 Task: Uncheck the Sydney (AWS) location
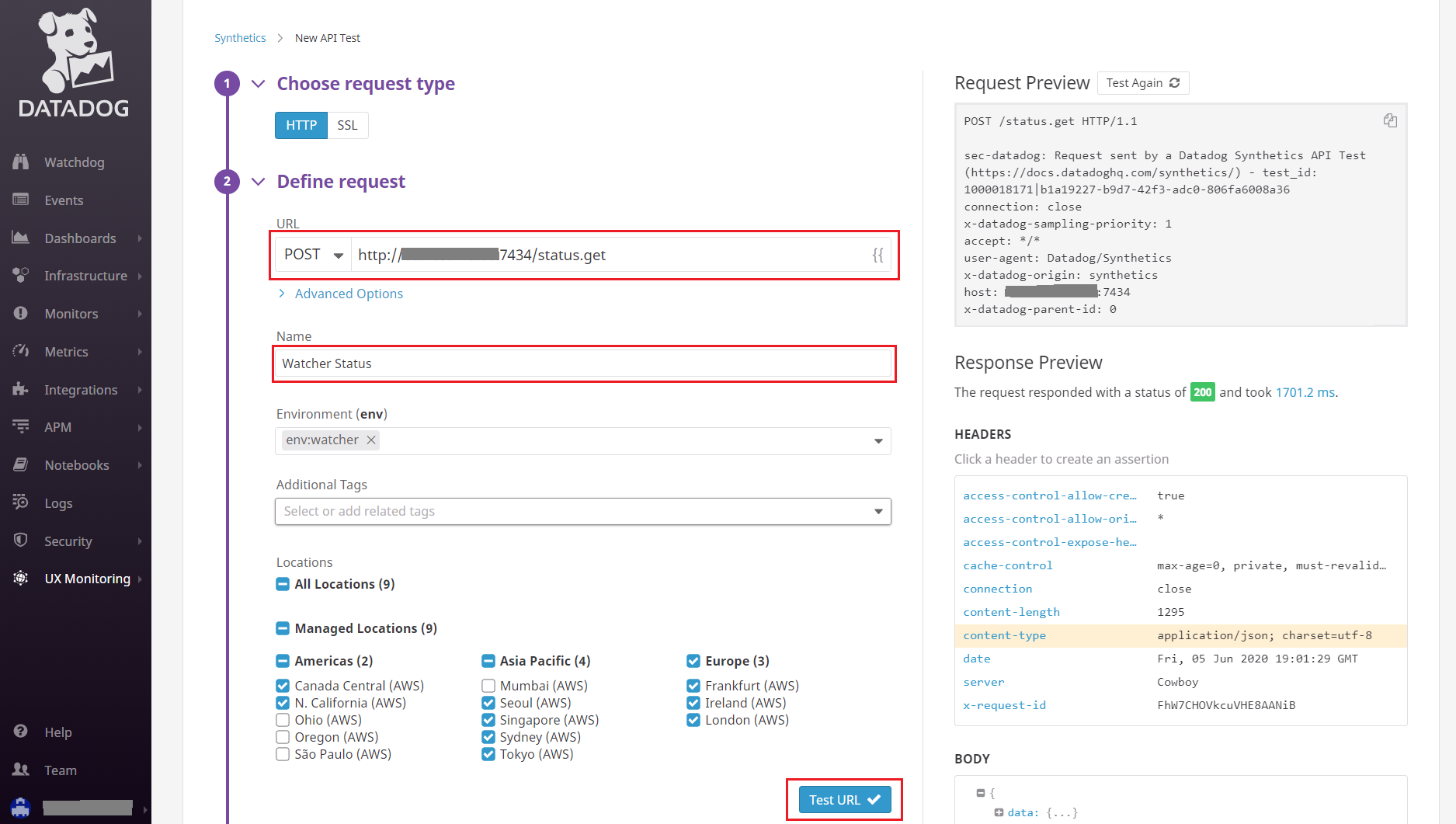coord(488,737)
